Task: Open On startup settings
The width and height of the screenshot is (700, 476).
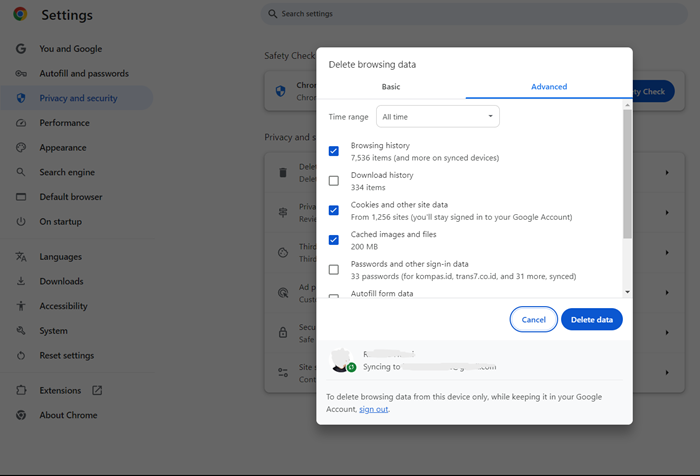Action: (60, 221)
